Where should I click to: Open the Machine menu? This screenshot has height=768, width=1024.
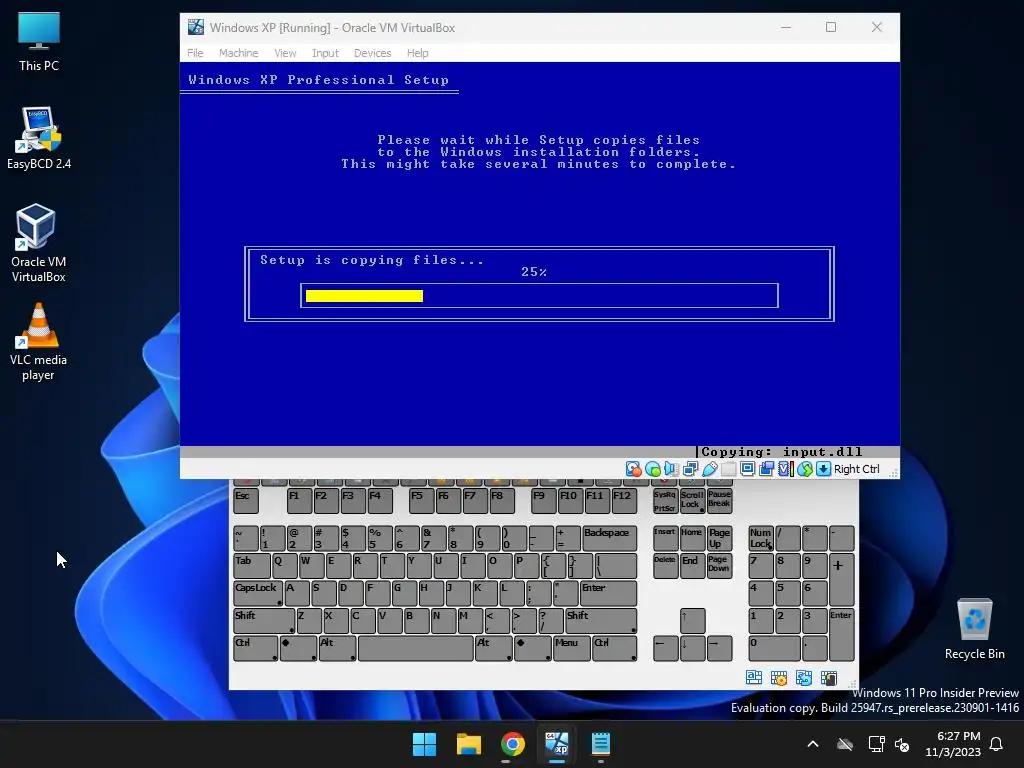pos(238,53)
